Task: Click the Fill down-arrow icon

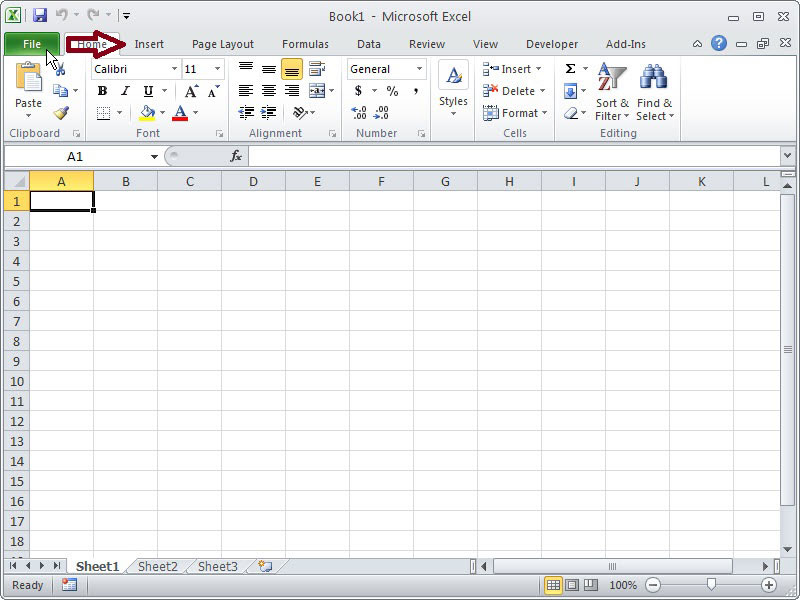Action: click(570, 91)
